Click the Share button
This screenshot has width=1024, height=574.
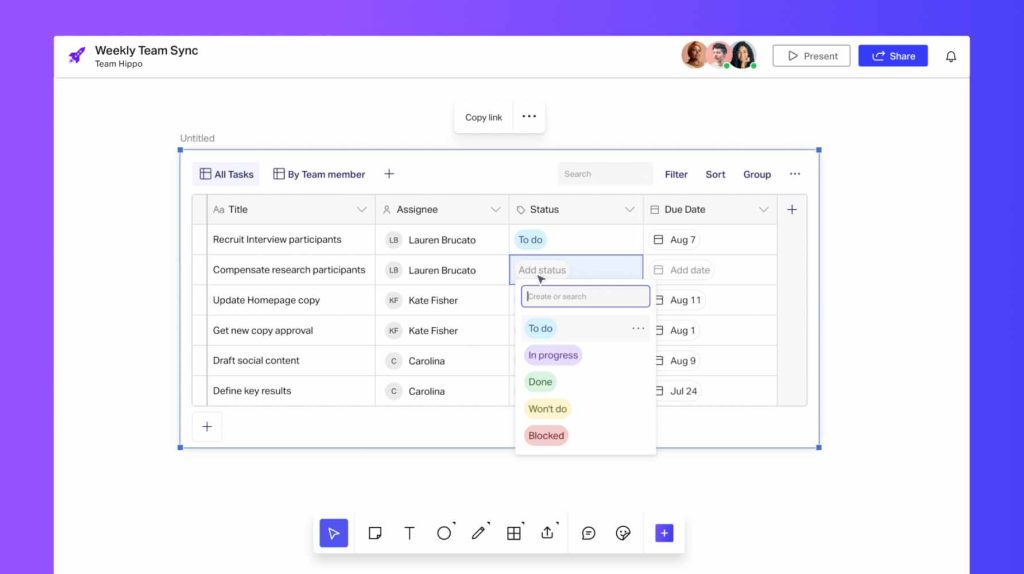pyautogui.click(x=892, y=56)
